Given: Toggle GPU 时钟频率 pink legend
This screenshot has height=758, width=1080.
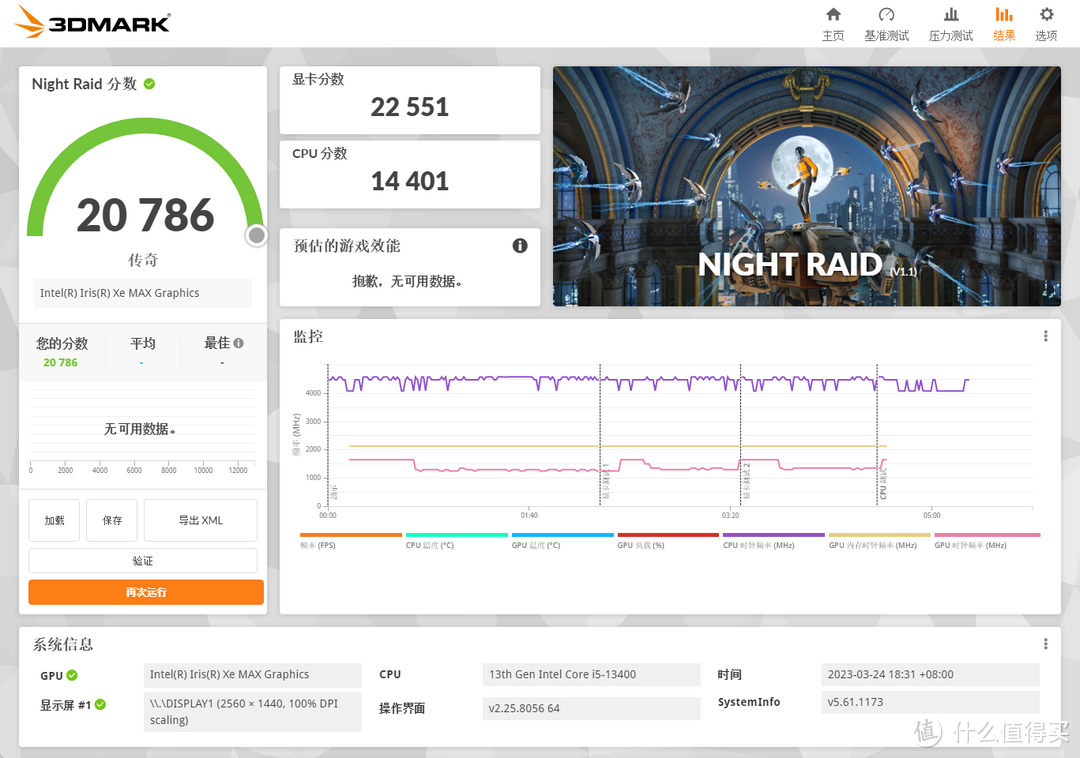Looking at the screenshot, I should point(987,540).
